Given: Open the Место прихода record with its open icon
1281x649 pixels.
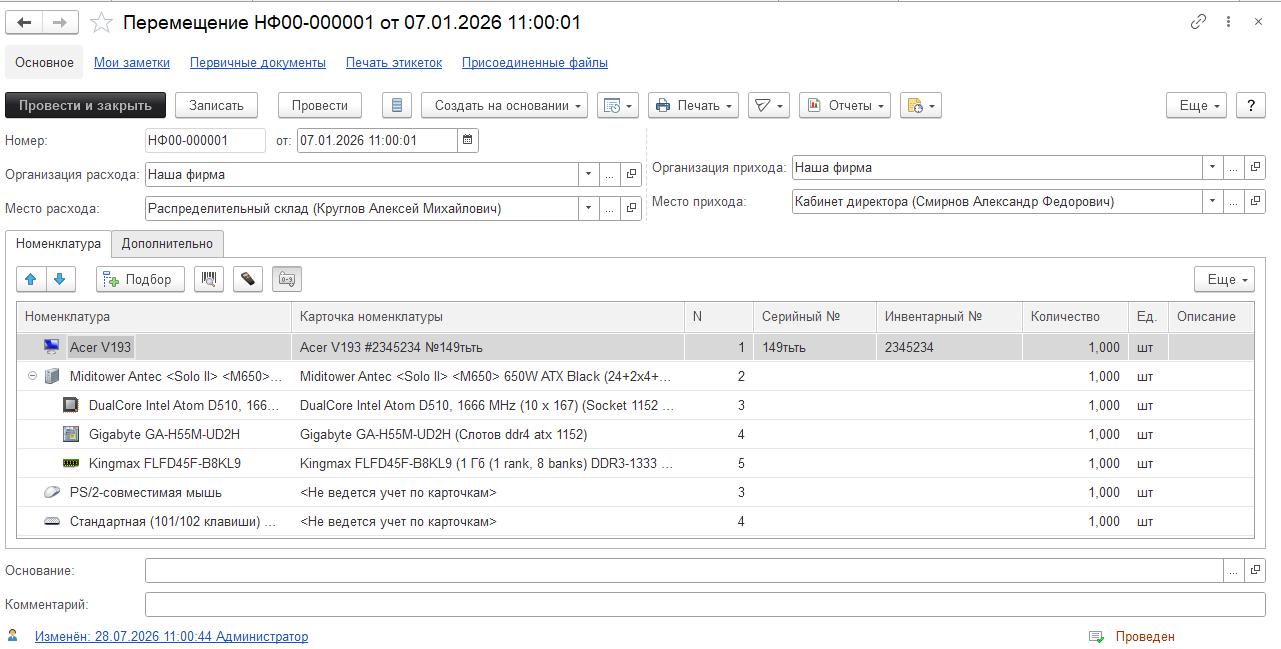Looking at the screenshot, I should (x=1256, y=202).
